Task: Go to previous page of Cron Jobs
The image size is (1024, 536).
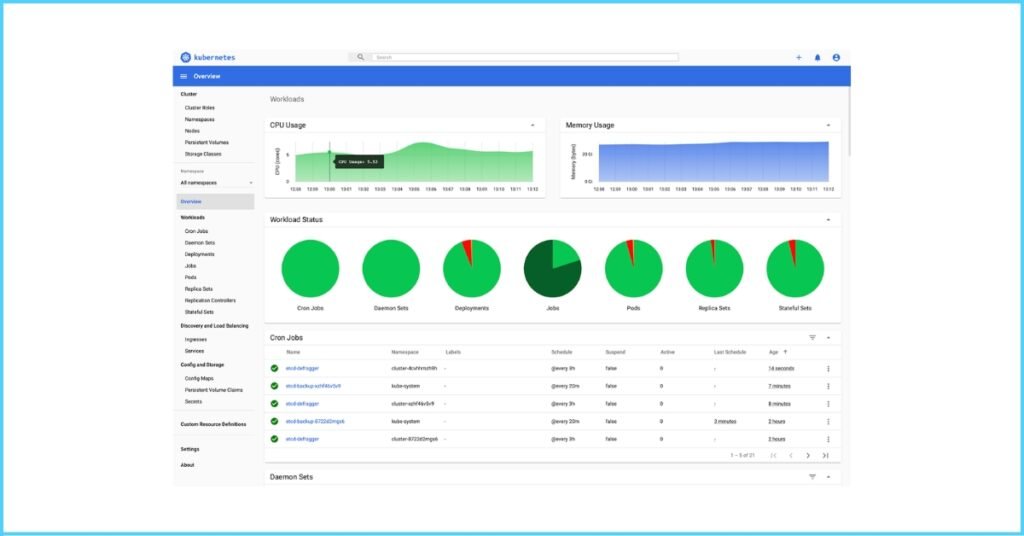Action: [x=791, y=456]
